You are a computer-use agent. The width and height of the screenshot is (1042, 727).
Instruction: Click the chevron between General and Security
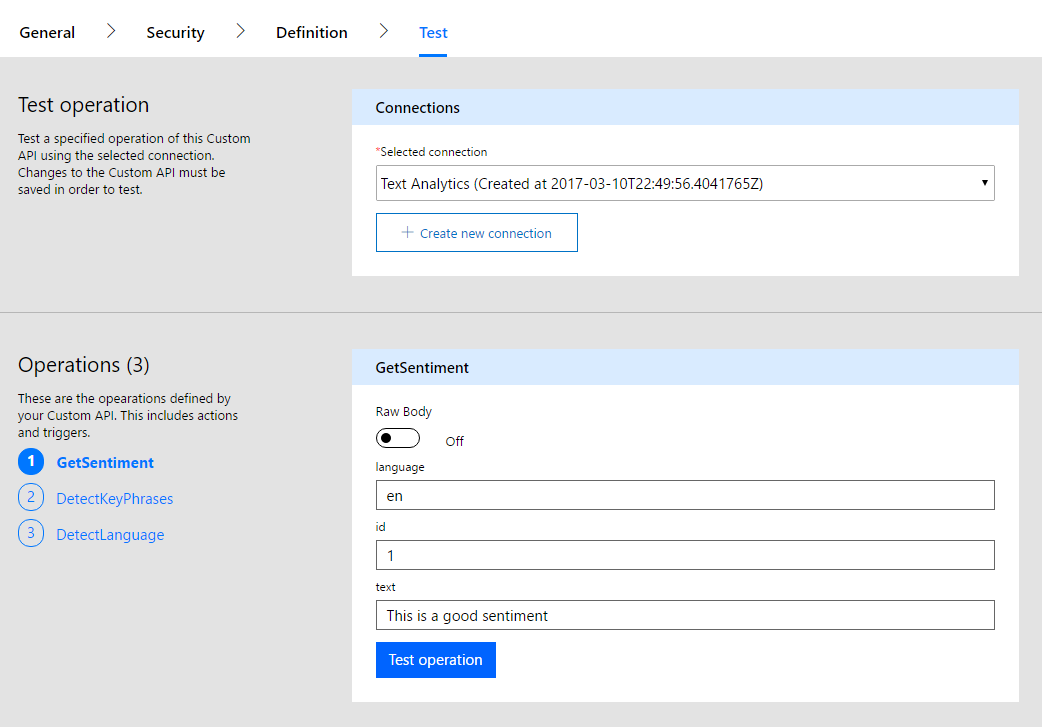point(110,31)
